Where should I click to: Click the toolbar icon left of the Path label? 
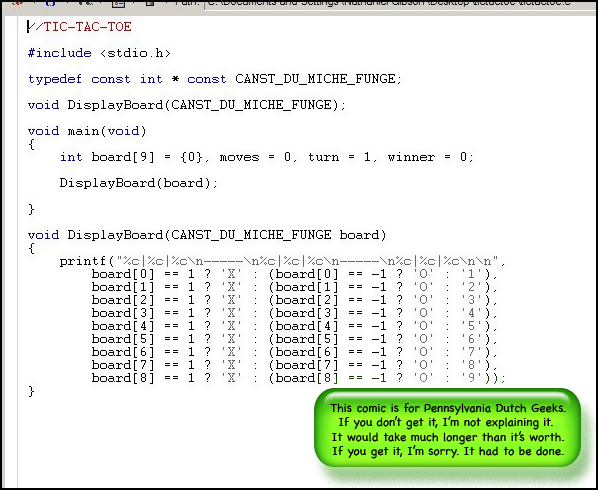tap(150, 3)
